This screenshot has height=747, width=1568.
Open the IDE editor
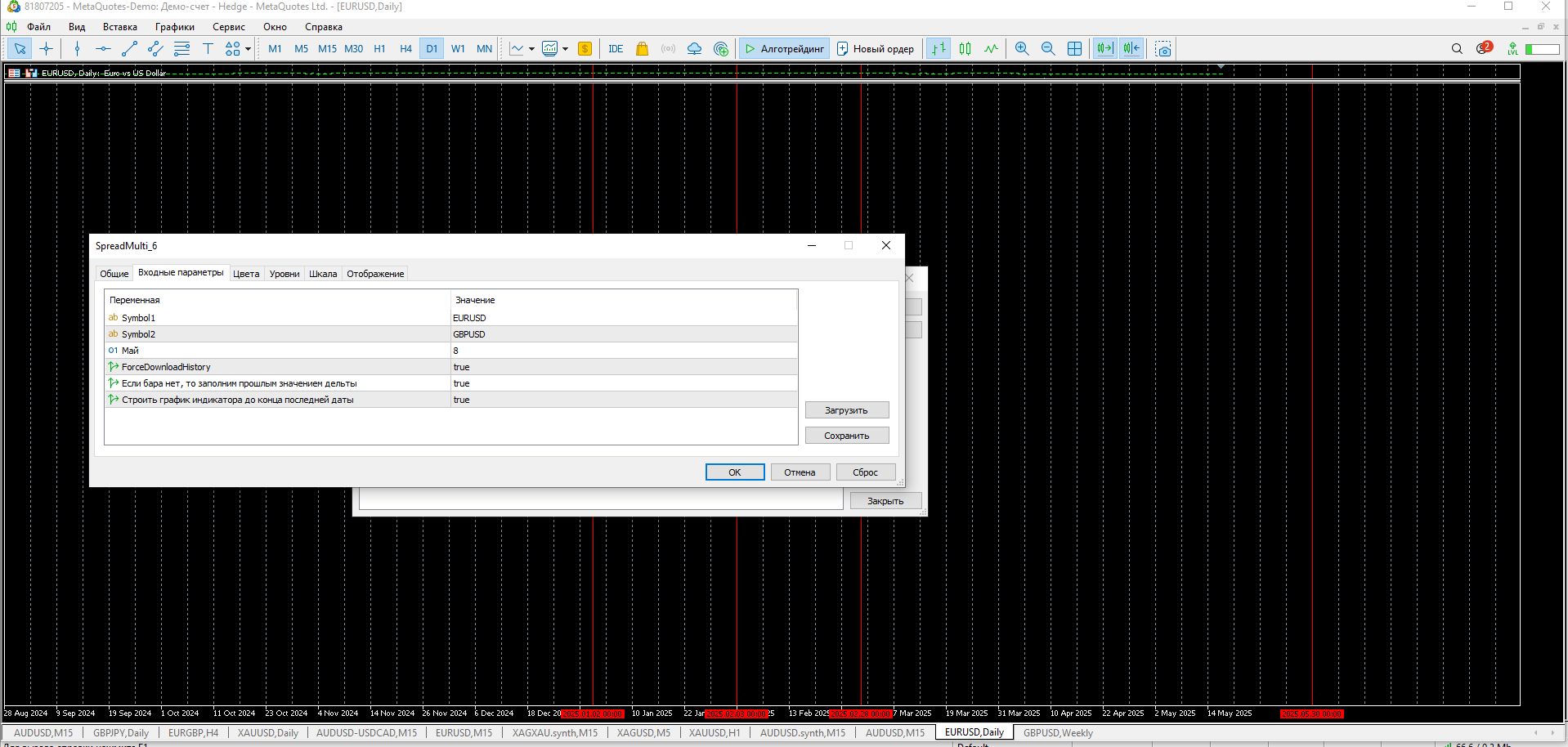point(616,49)
